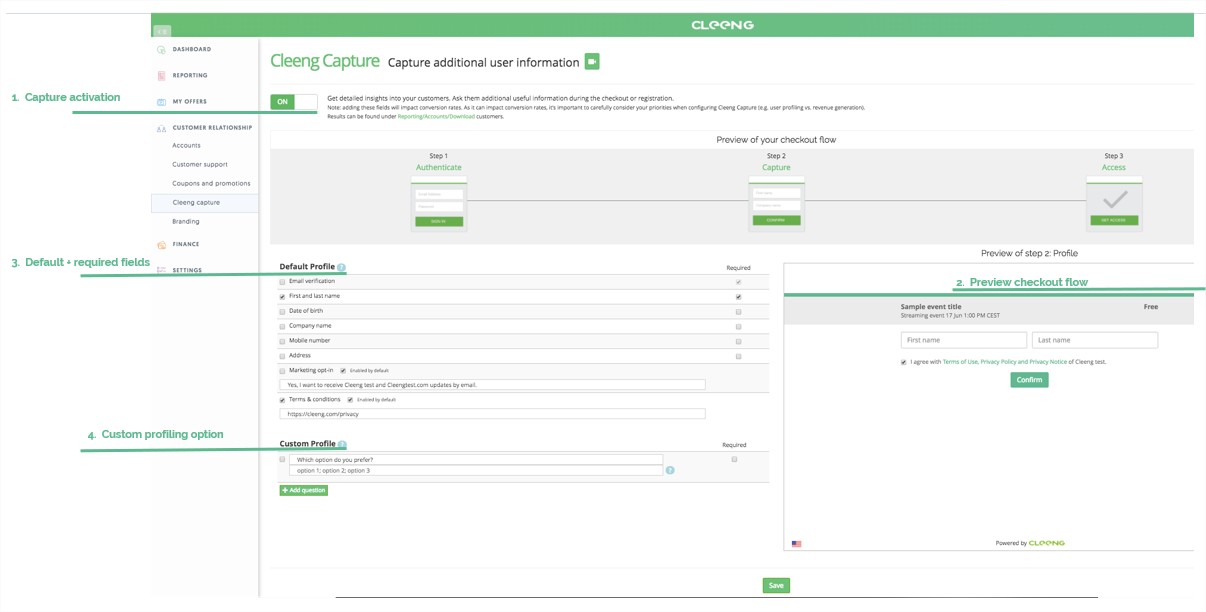The image size is (1206, 612).
Task: Click the Terms & conditions URL field
Action: coord(492,414)
